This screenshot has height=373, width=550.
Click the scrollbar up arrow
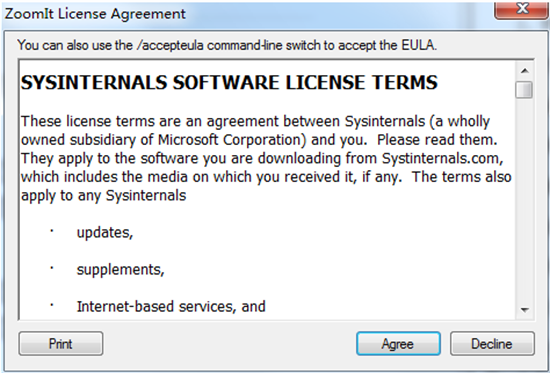[525, 71]
